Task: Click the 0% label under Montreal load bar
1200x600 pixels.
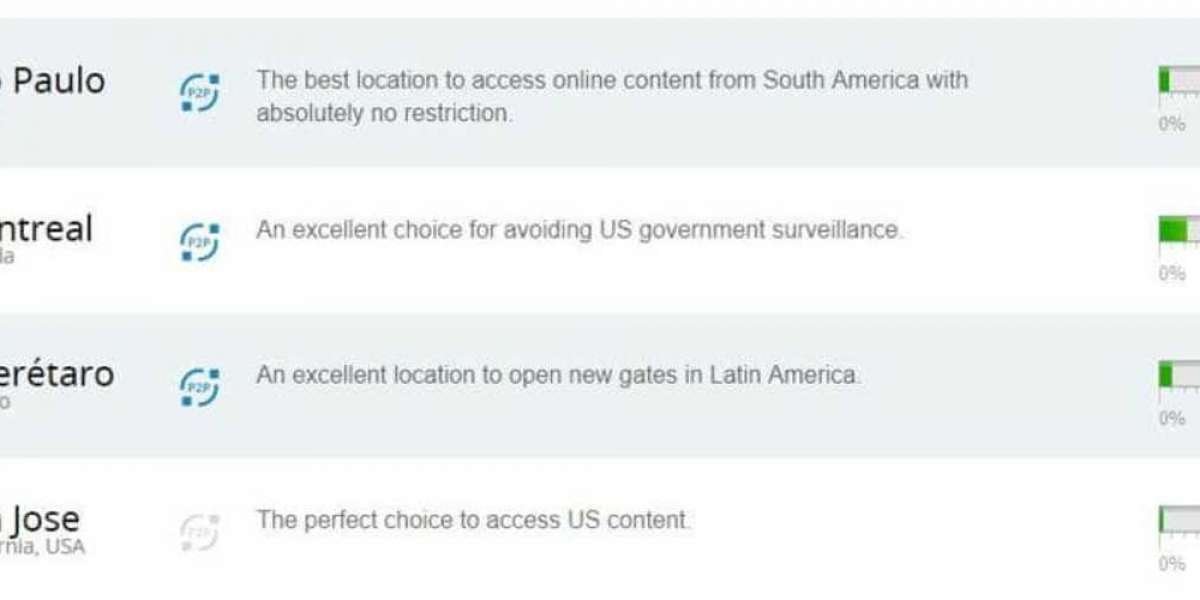Action: pyautogui.click(x=1172, y=274)
